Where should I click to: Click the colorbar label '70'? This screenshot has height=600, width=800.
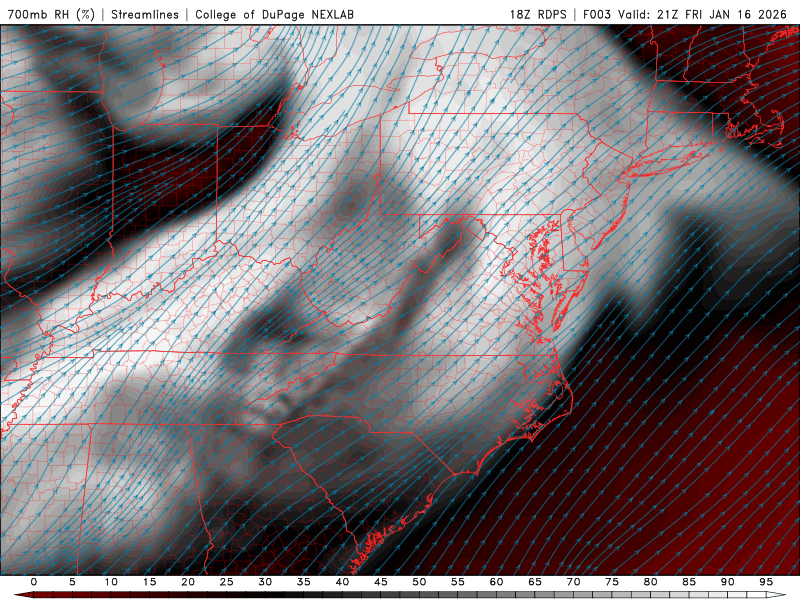[x=573, y=582]
